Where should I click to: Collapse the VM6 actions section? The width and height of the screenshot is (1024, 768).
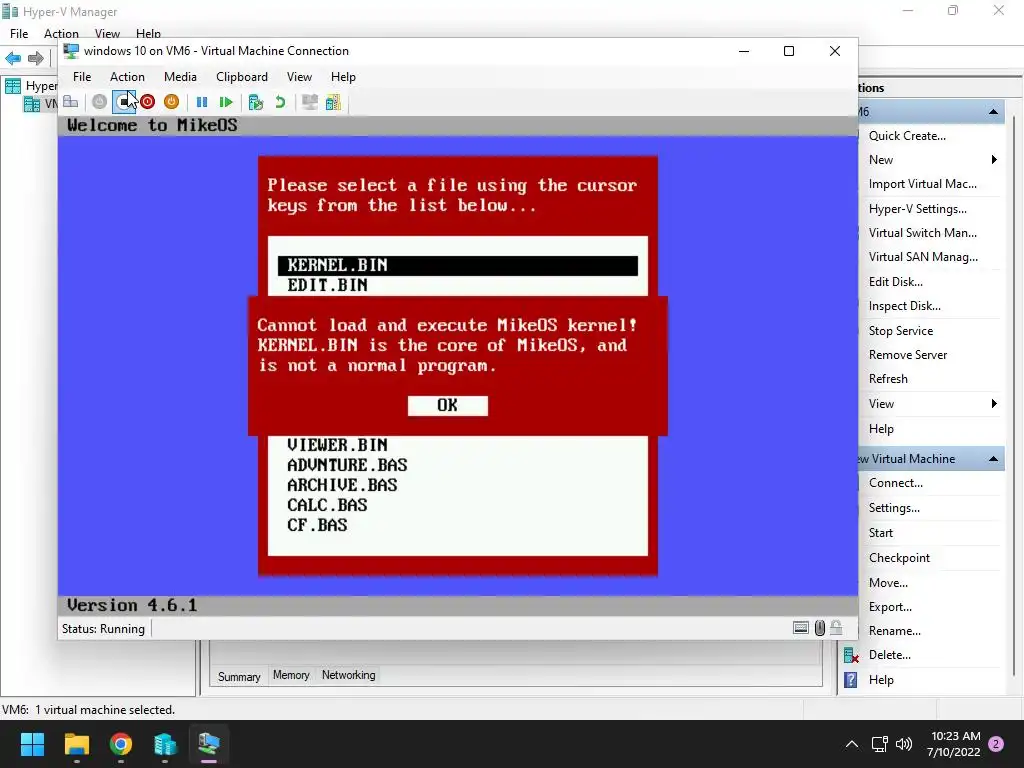tap(993, 112)
